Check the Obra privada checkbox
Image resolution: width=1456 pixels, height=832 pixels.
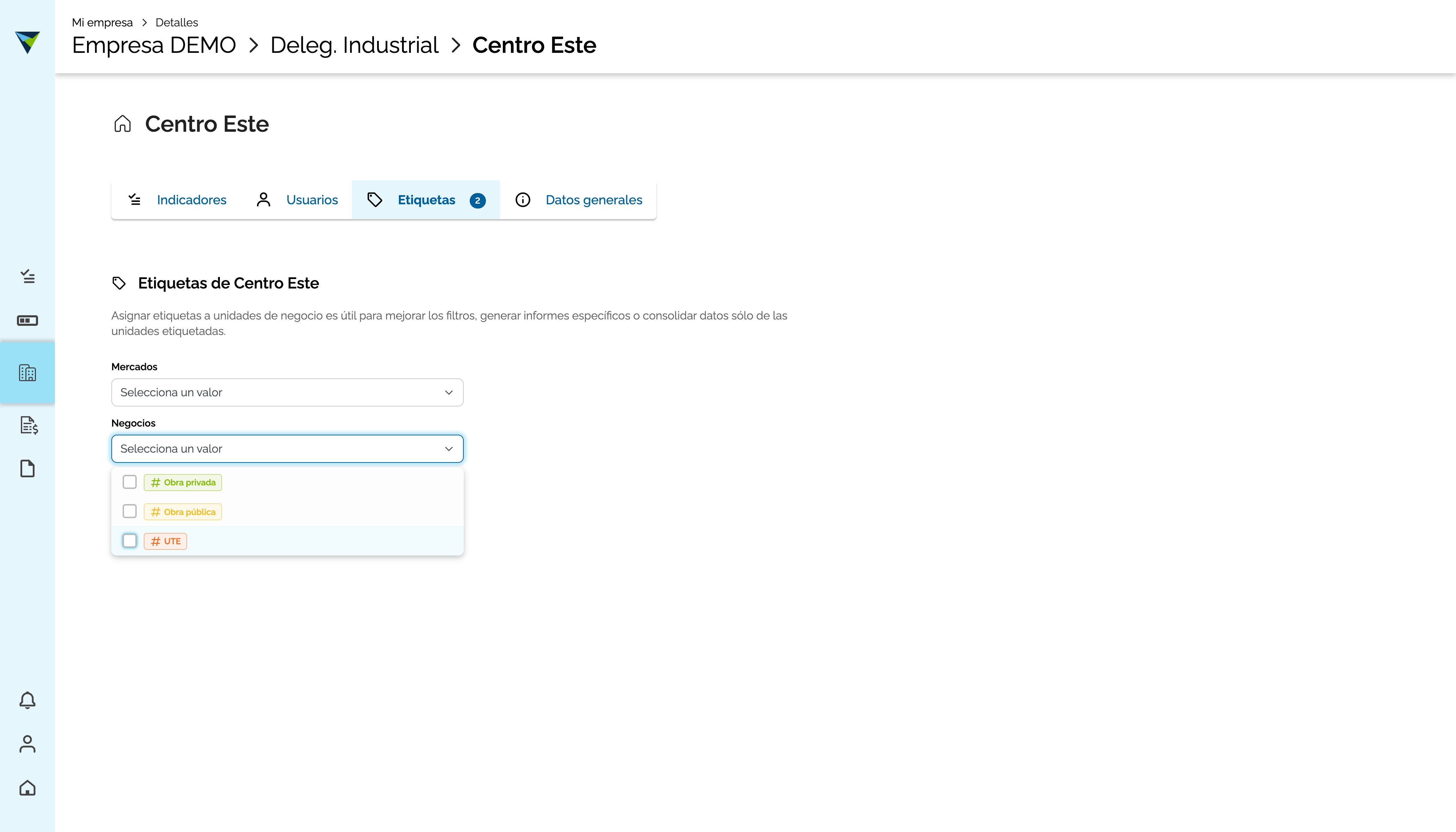(130, 482)
